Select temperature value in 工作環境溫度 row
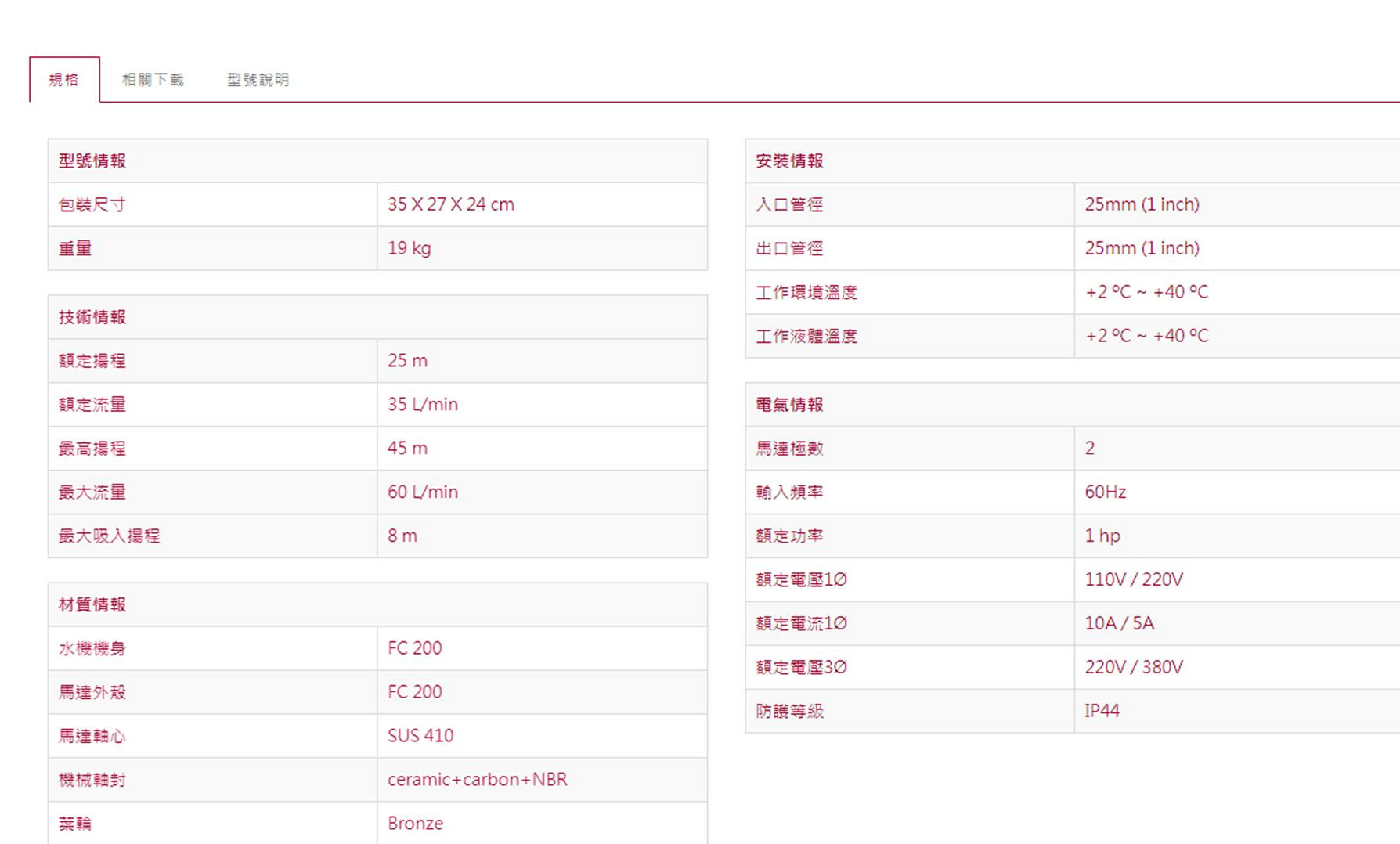The width and height of the screenshot is (1400, 844). coord(1147,292)
